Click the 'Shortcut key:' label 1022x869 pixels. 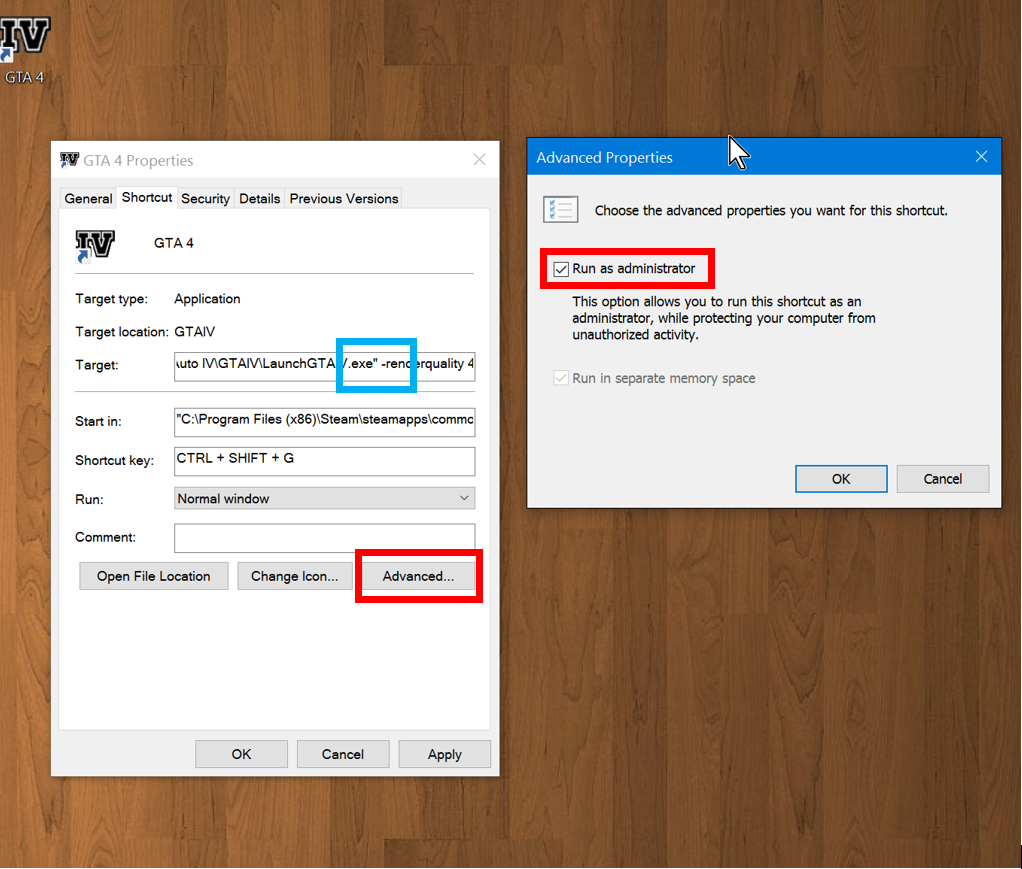pyautogui.click(x=114, y=460)
